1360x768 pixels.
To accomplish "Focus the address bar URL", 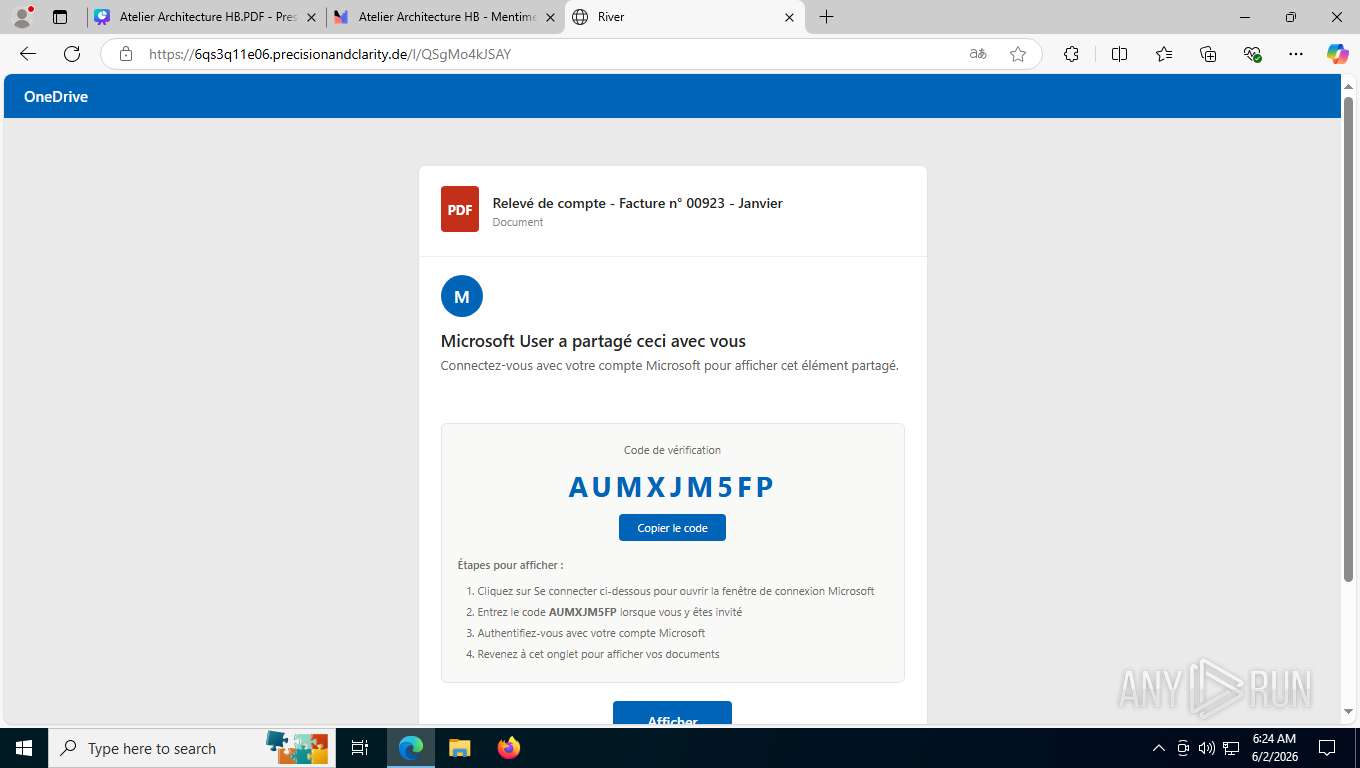I will 330,54.
